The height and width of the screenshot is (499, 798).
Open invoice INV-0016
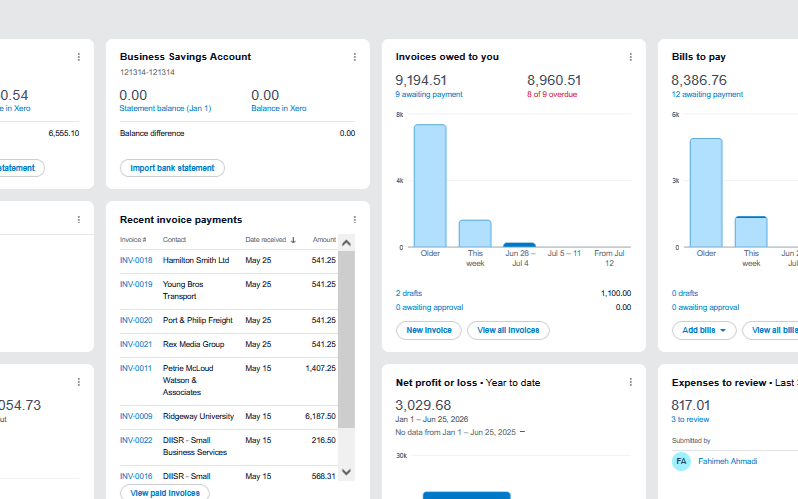click(x=136, y=476)
